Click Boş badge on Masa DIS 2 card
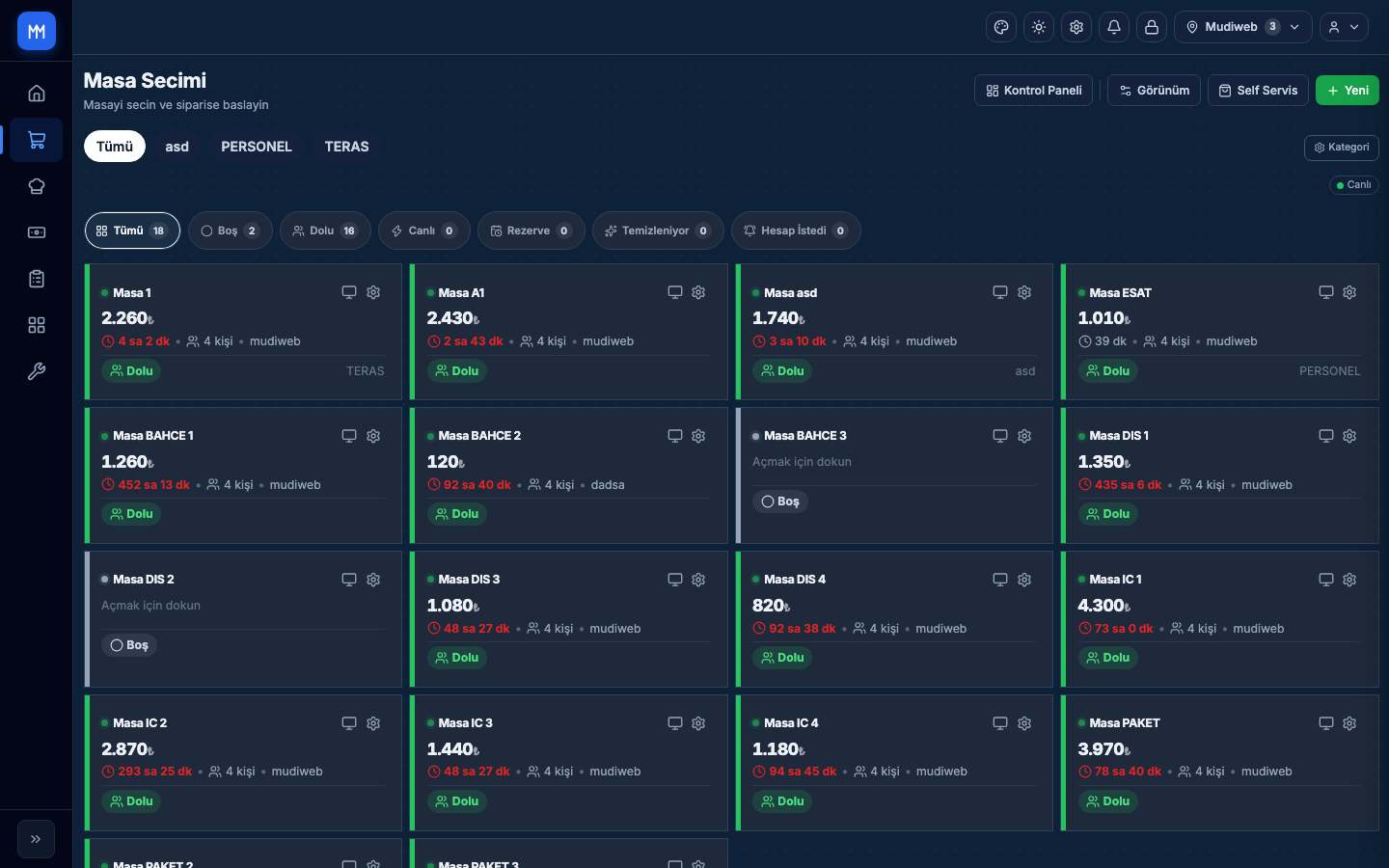This screenshot has height=868, width=1389. tap(129, 645)
